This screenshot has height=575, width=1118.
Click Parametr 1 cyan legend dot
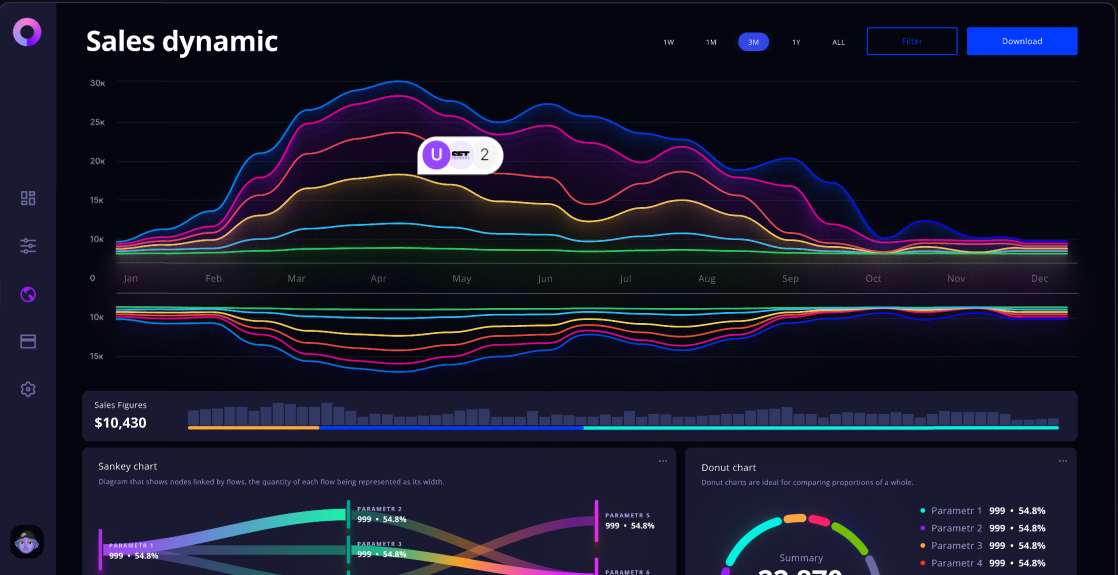pos(923,511)
